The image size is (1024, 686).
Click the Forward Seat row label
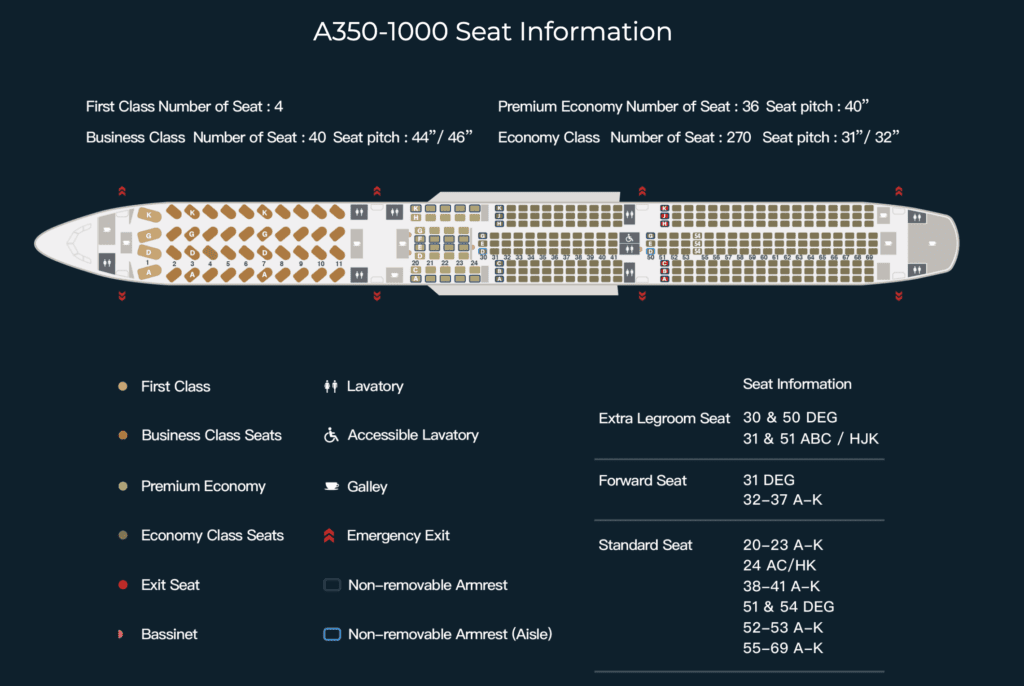pyautogui.click(x=643, y=481)
